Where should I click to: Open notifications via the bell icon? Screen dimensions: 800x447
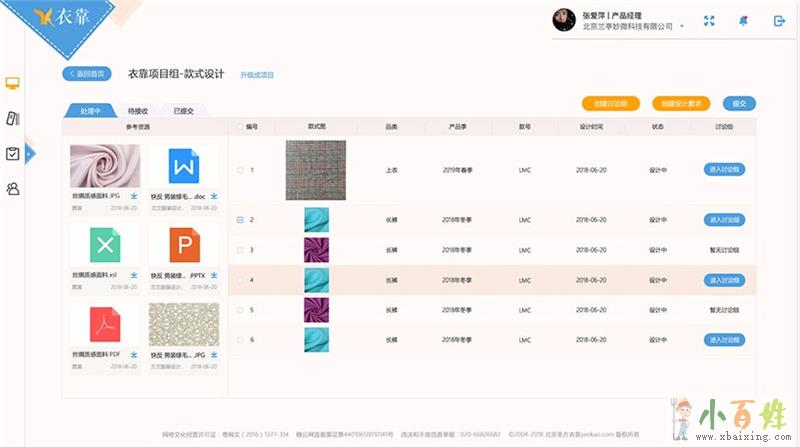pyautogui.click(x=743, y=21)
